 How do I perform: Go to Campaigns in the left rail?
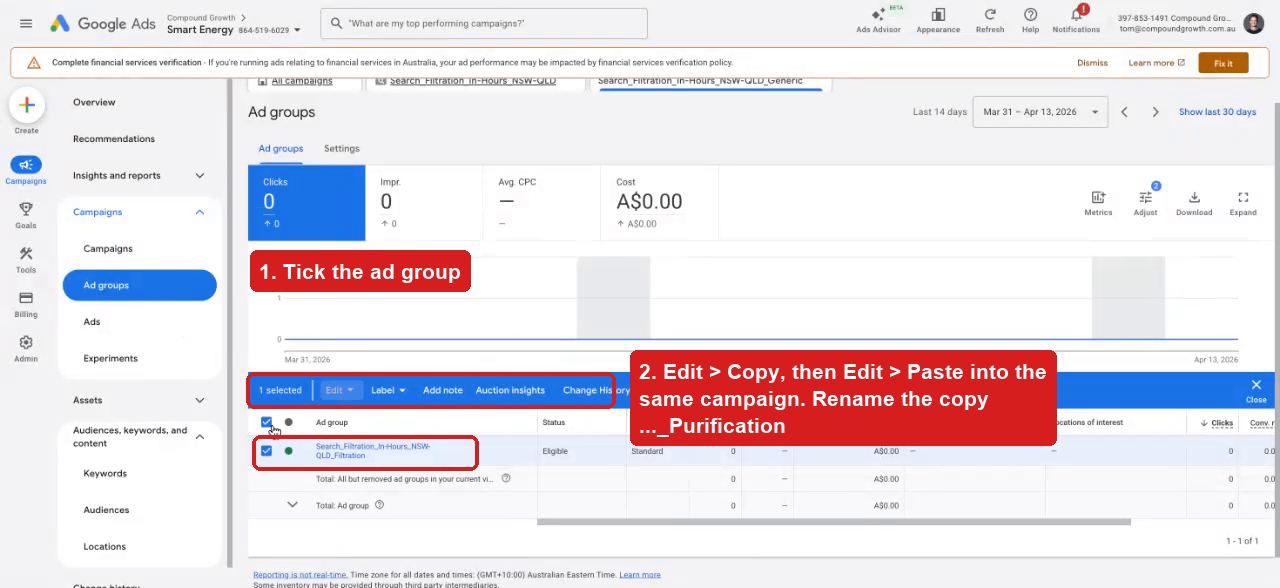coord(26,171)
